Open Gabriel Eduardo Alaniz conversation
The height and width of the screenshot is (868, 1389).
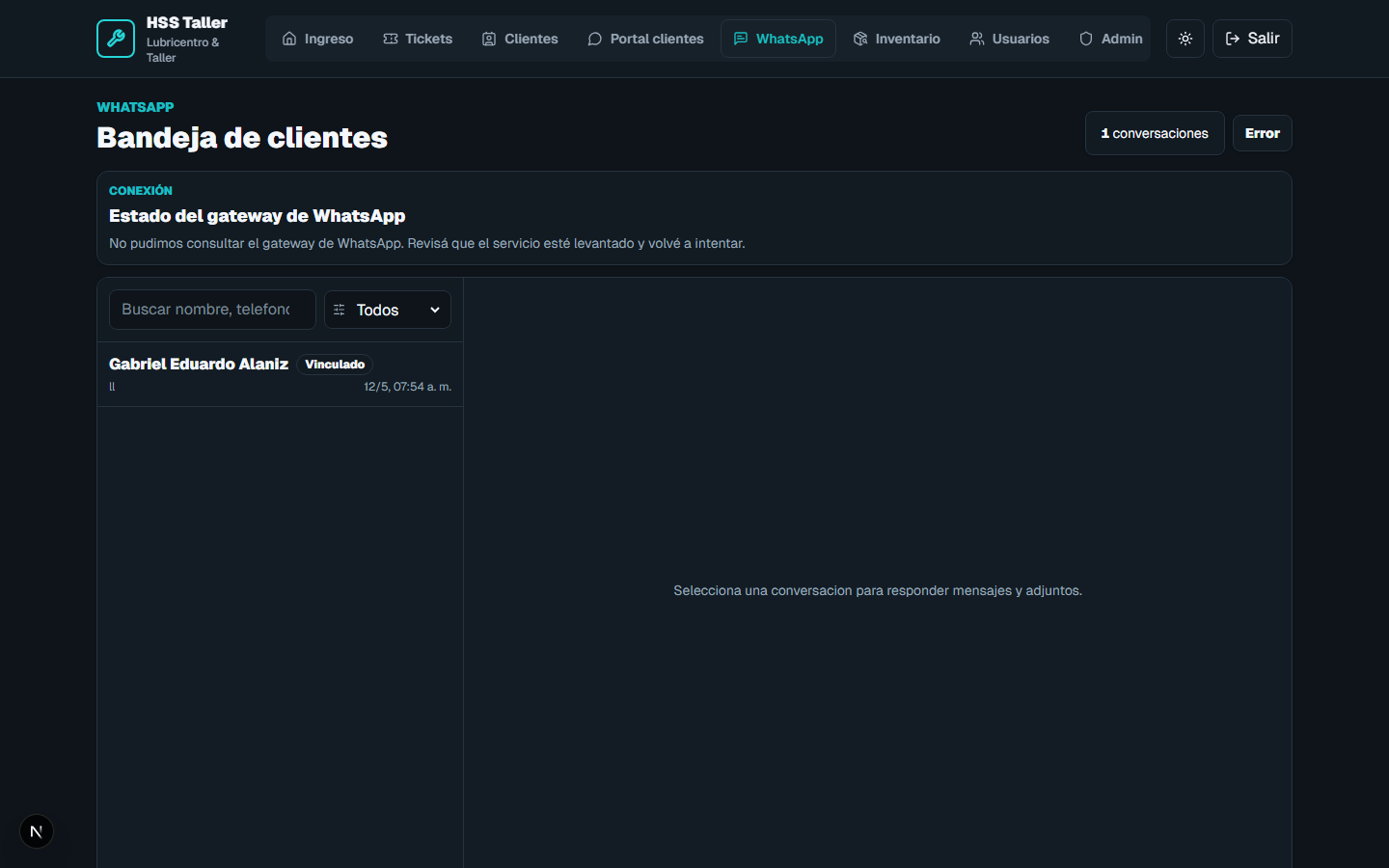[x=280, y=374]
